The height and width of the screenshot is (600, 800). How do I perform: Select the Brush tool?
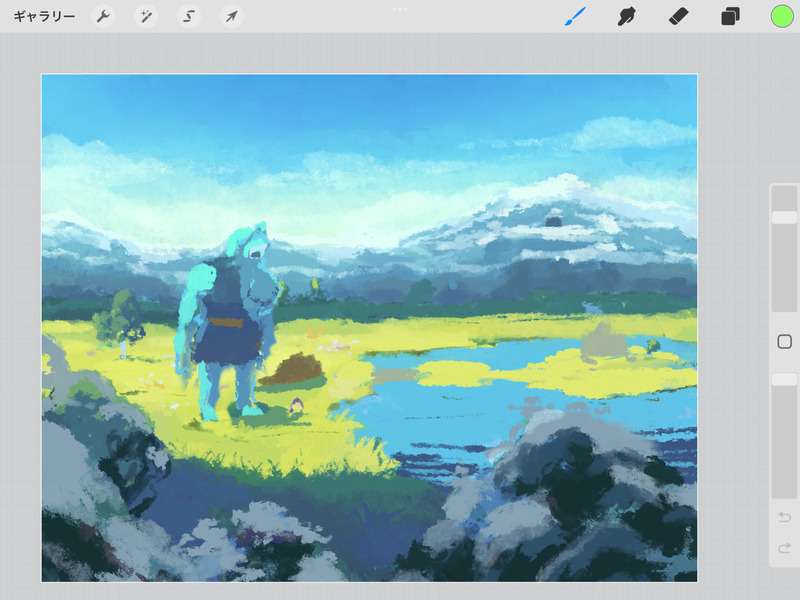click(575, 16)
